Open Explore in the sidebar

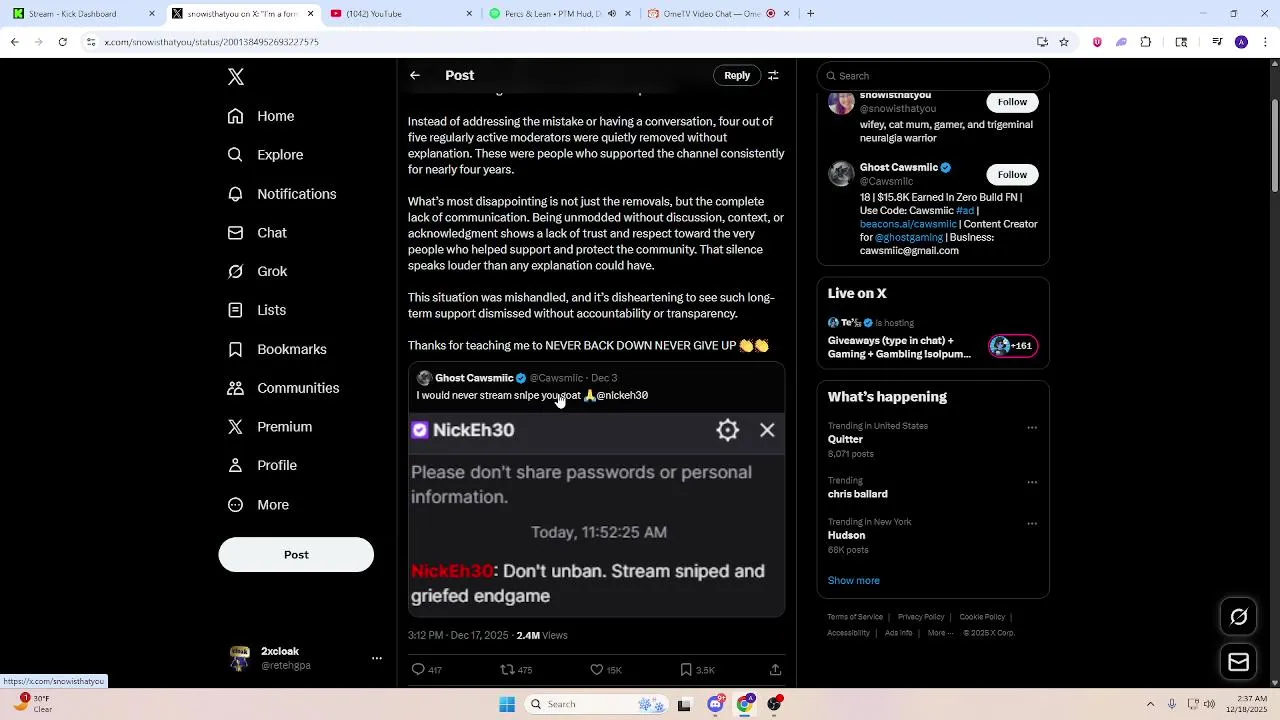coord(265,155)
